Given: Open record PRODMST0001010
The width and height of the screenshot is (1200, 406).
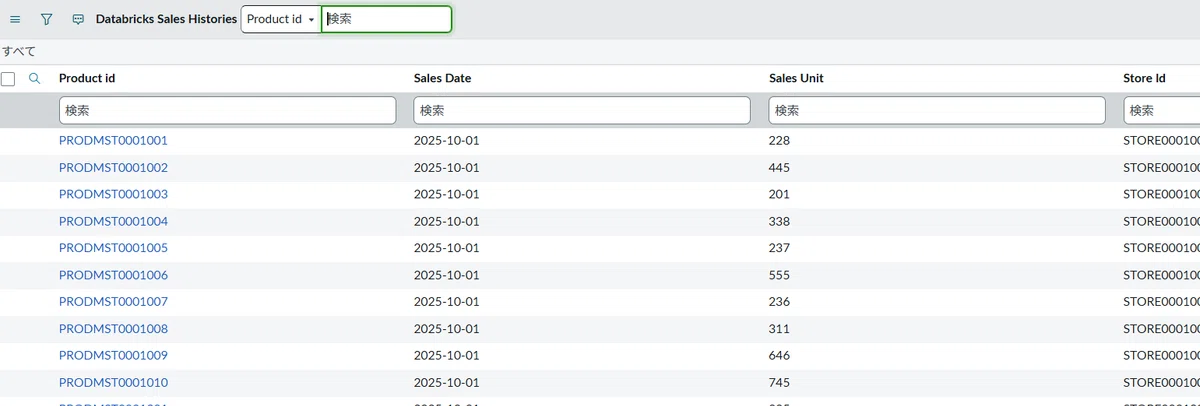Looking at the screenshot, I should (x=113, y=383).
